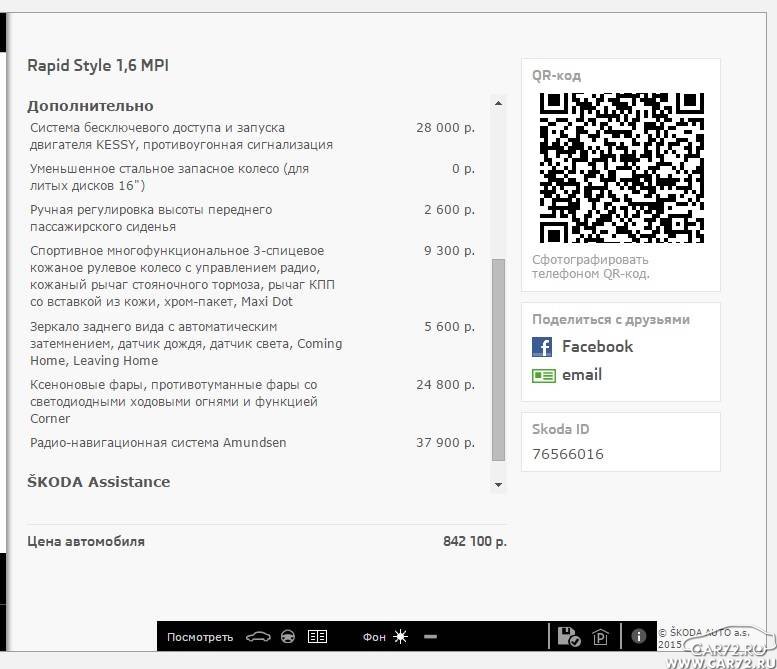Click the 24 800 р. price
Viewport: 777px width, 669px height.
(445, 385)
